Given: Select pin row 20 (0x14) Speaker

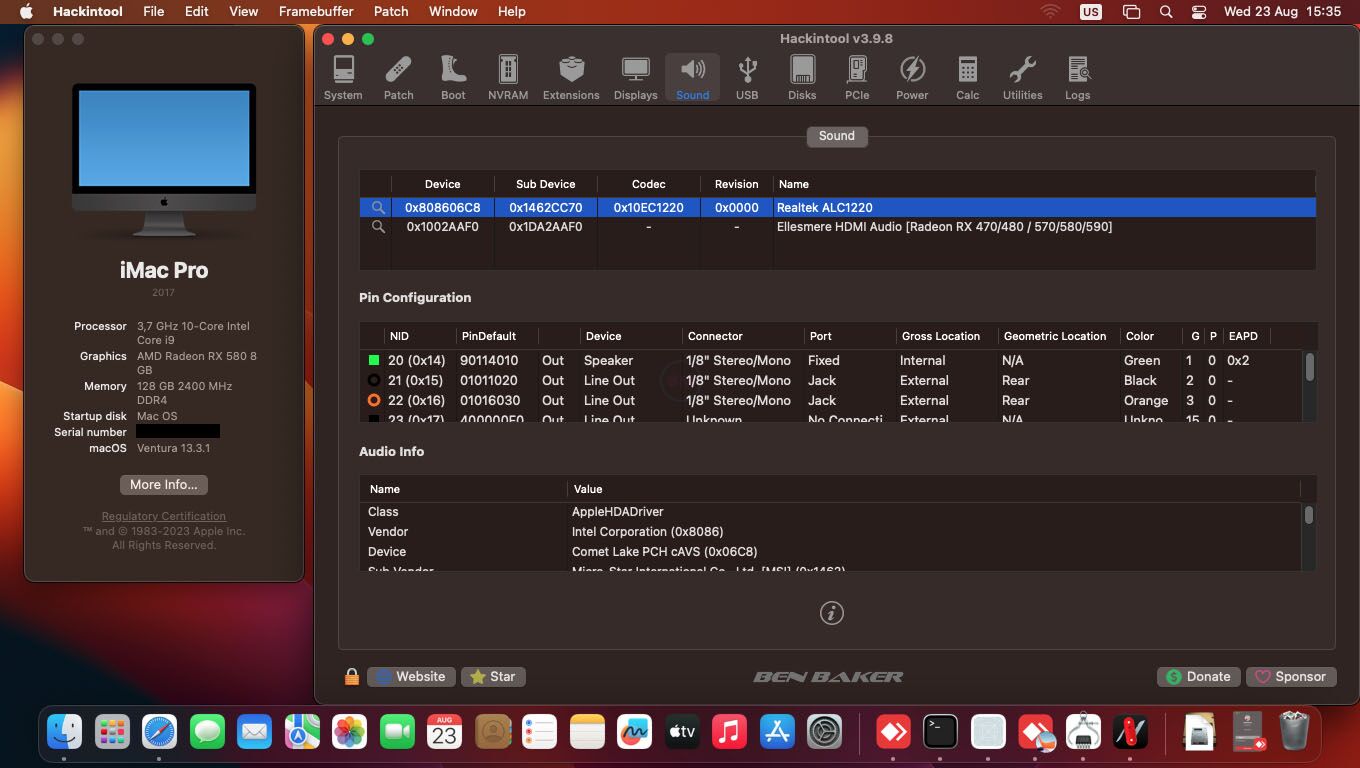Looking at the screenshot, I should click(x=832, y=360).
